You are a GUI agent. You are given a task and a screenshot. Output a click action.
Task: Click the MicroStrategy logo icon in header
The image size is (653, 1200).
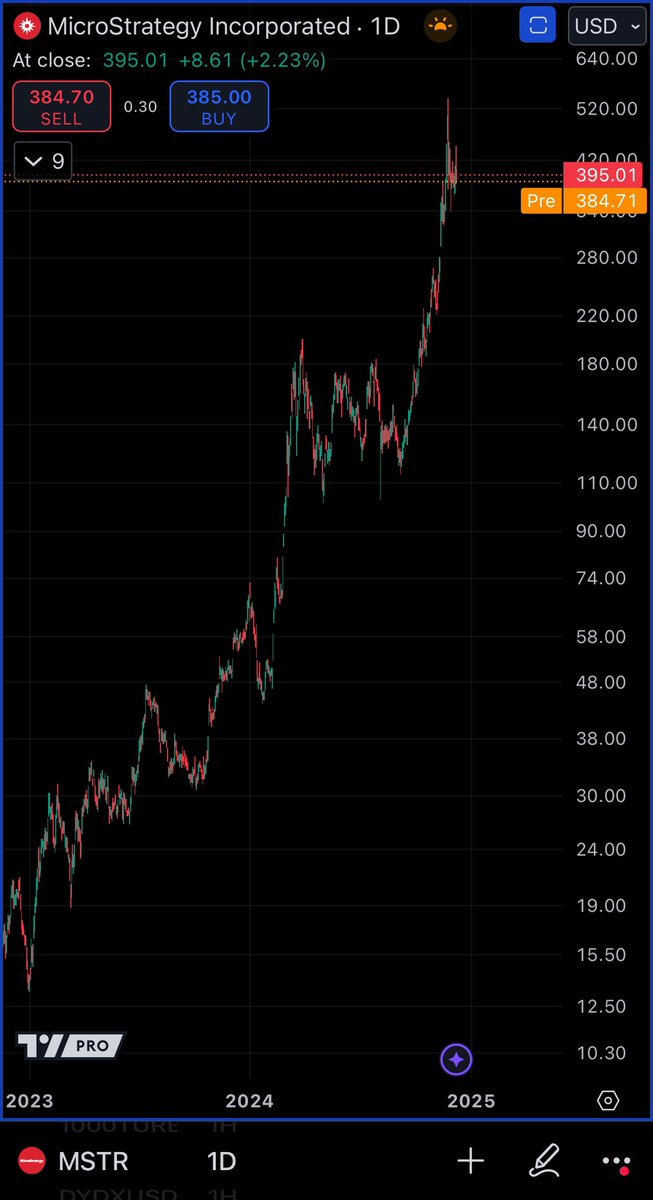(x=29, y=26)
